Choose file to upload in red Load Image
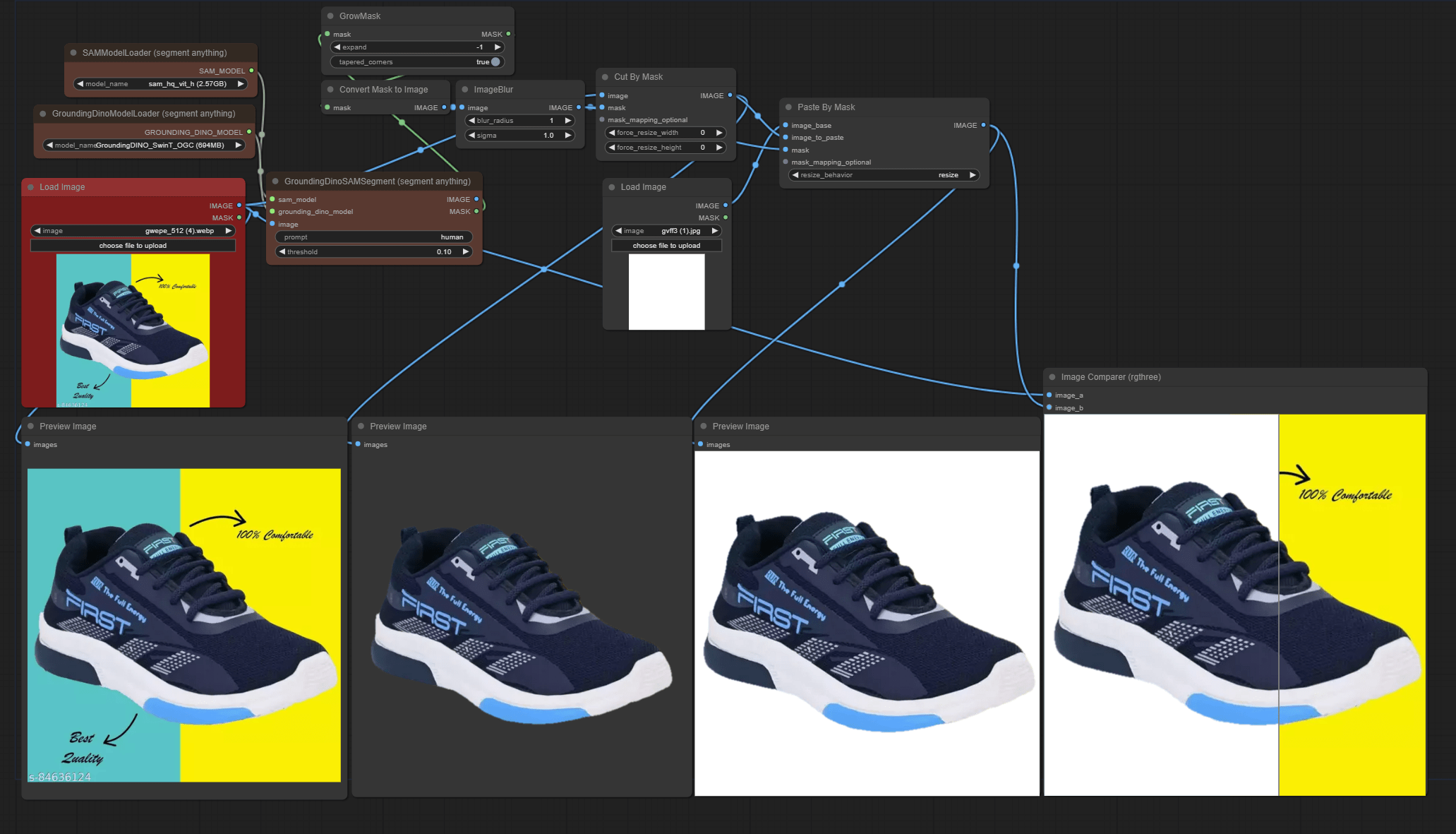 [133, 246]
